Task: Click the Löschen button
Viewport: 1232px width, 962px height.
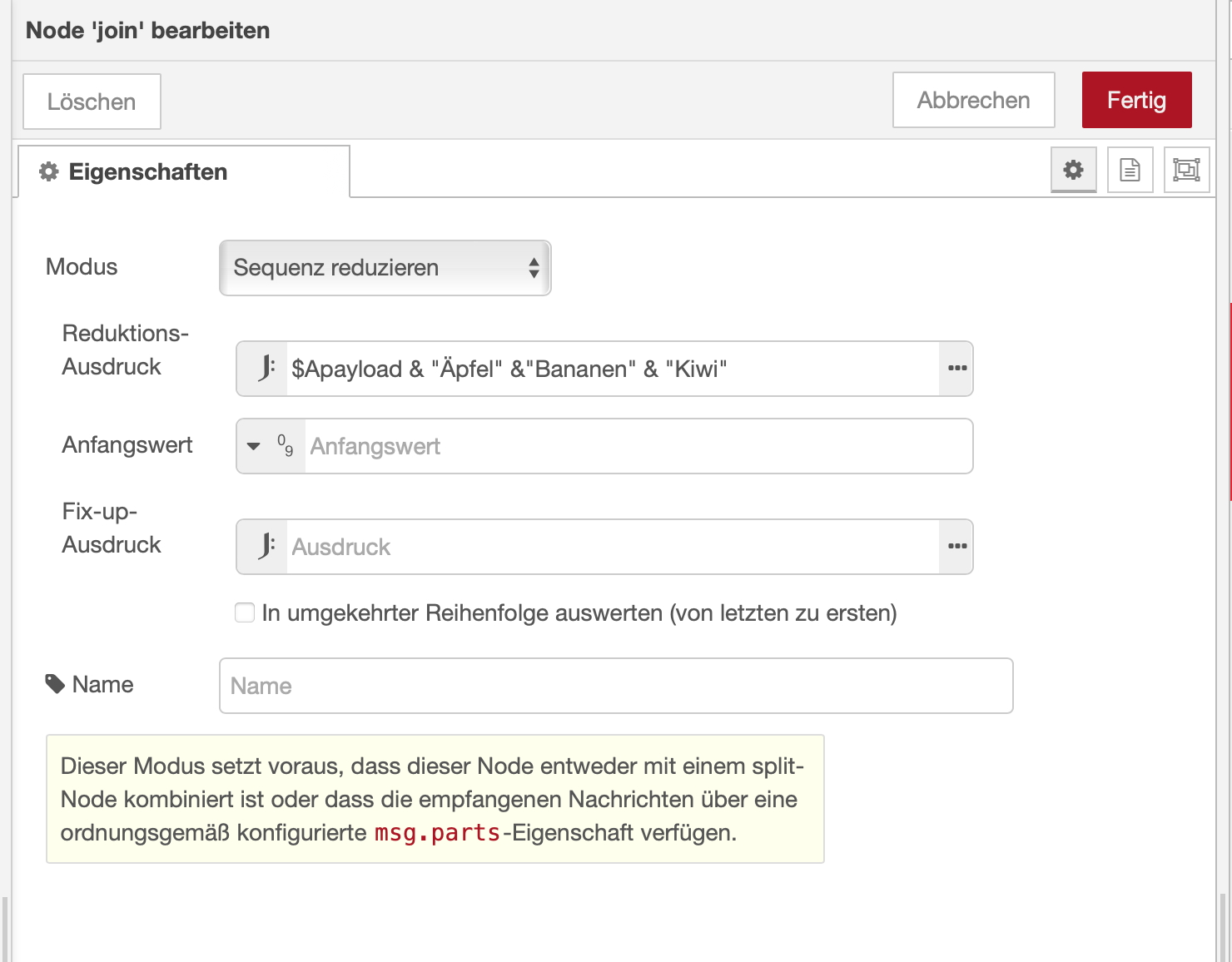Action: pos(92,102)
